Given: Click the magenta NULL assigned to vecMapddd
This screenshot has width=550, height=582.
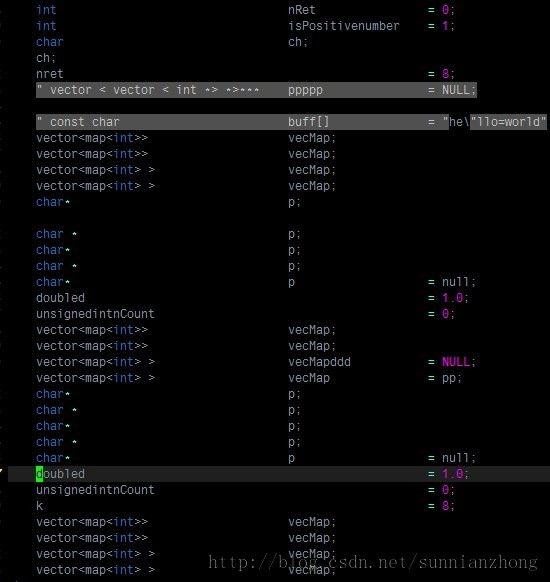Looking at the screenshot, I should coord(455,362).
